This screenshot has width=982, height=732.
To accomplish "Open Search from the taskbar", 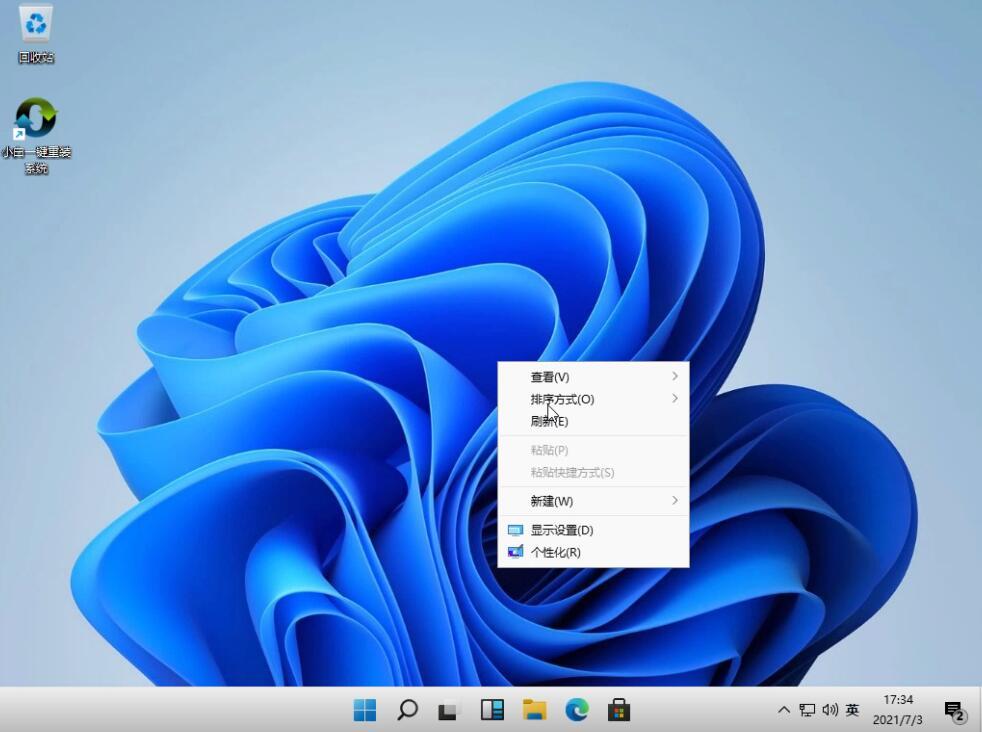I will coord(407,710).
